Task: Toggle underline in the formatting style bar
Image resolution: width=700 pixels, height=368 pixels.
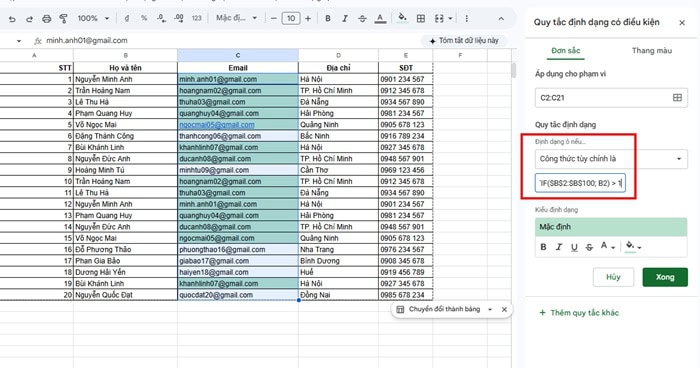Action: (x=574, y=247)
